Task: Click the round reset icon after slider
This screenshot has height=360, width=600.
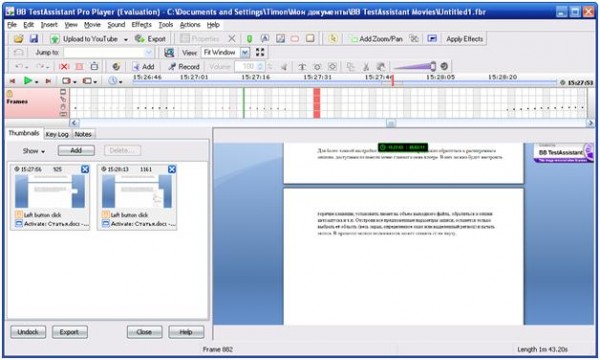Action: (444, 66)
